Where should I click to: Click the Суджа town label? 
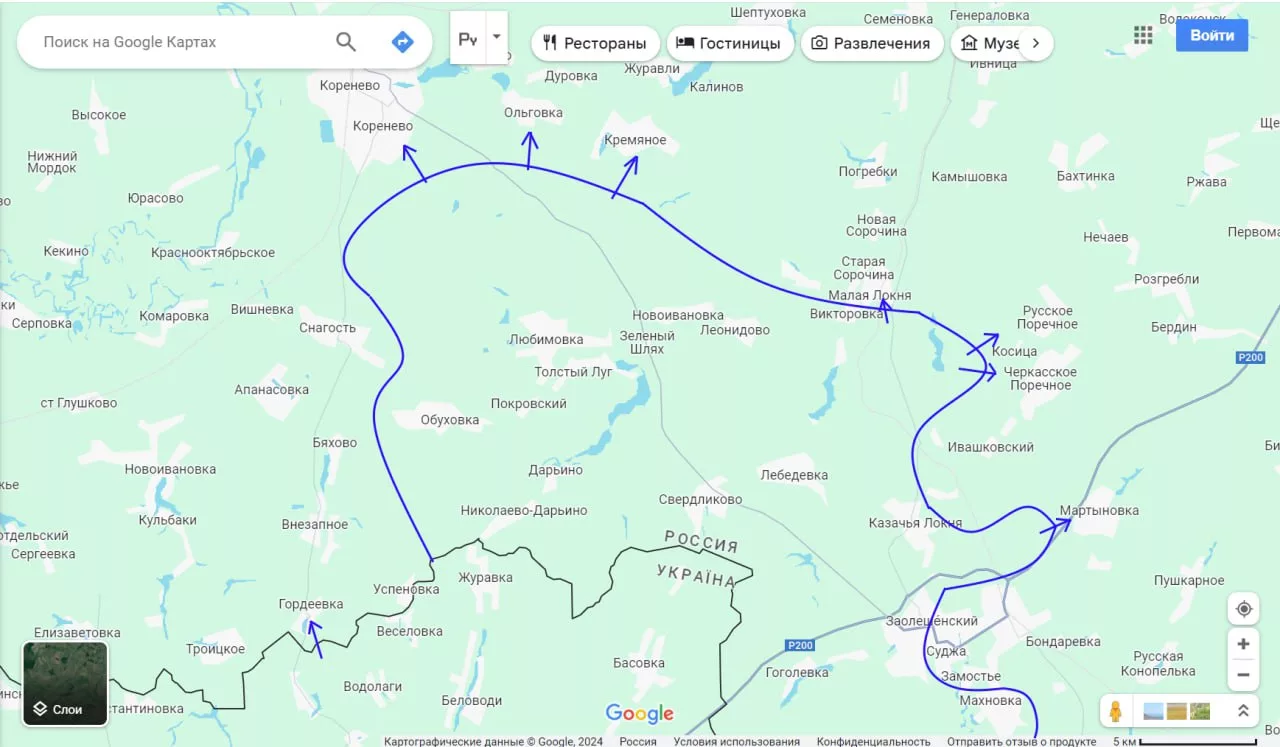tap(947, 651)
